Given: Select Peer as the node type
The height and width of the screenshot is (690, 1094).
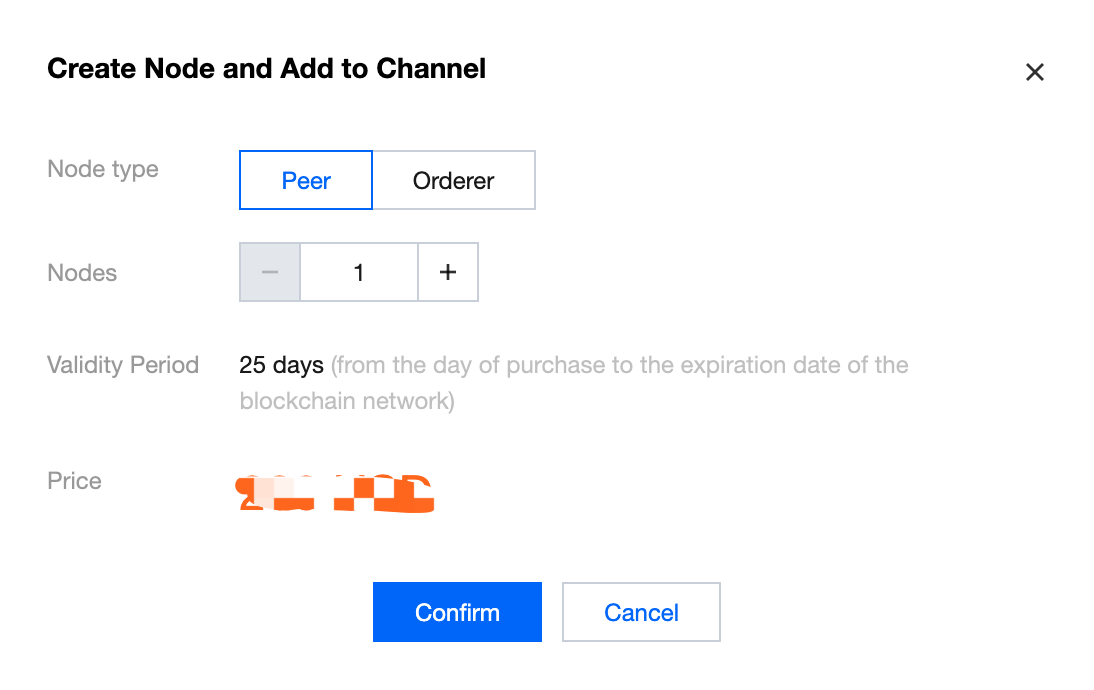Looking at the screenshot, I should 306,181.
